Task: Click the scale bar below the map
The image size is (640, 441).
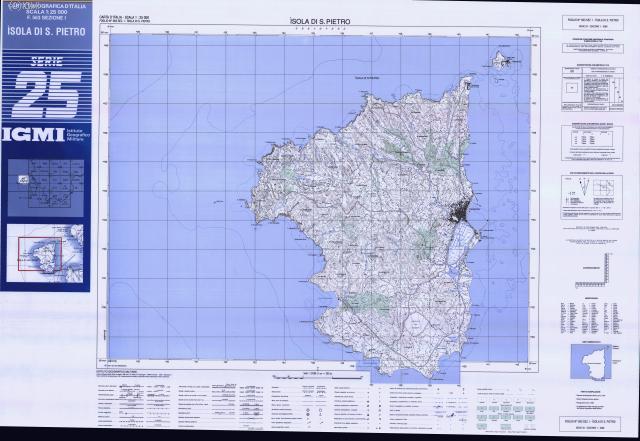Action: (x=318, y=377)
